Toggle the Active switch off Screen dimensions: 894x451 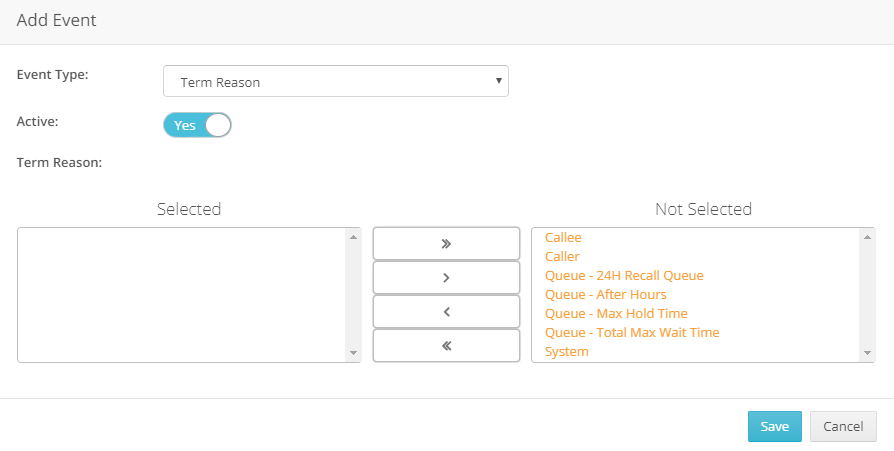(x=197, y=125)
